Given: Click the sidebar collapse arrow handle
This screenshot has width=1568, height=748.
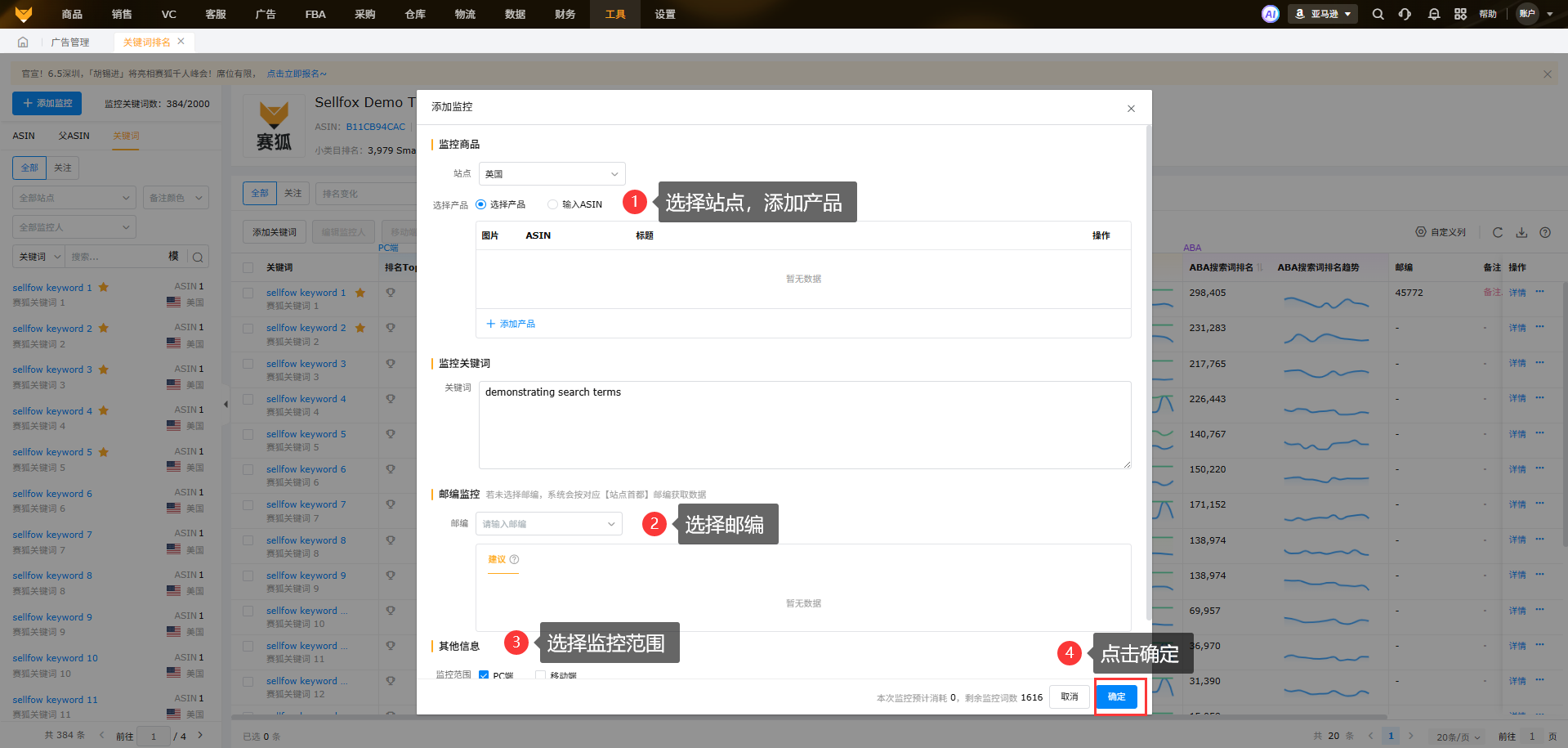Looking at the screenshot, I should tap(226, 404).
